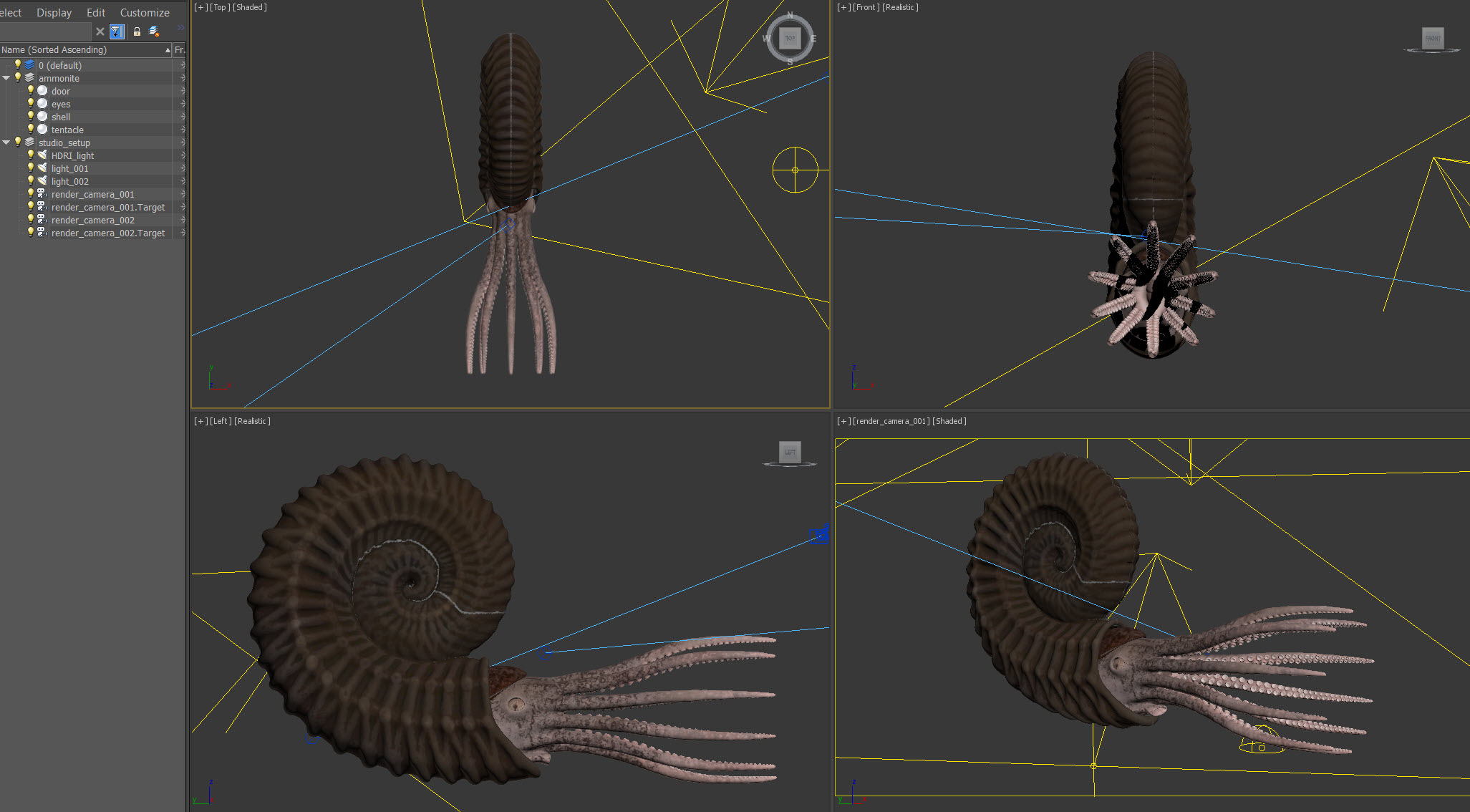This screenshot has height=812, width=1470.
Task: Click the ammonite layer stack icon
Action: [30, 77]
